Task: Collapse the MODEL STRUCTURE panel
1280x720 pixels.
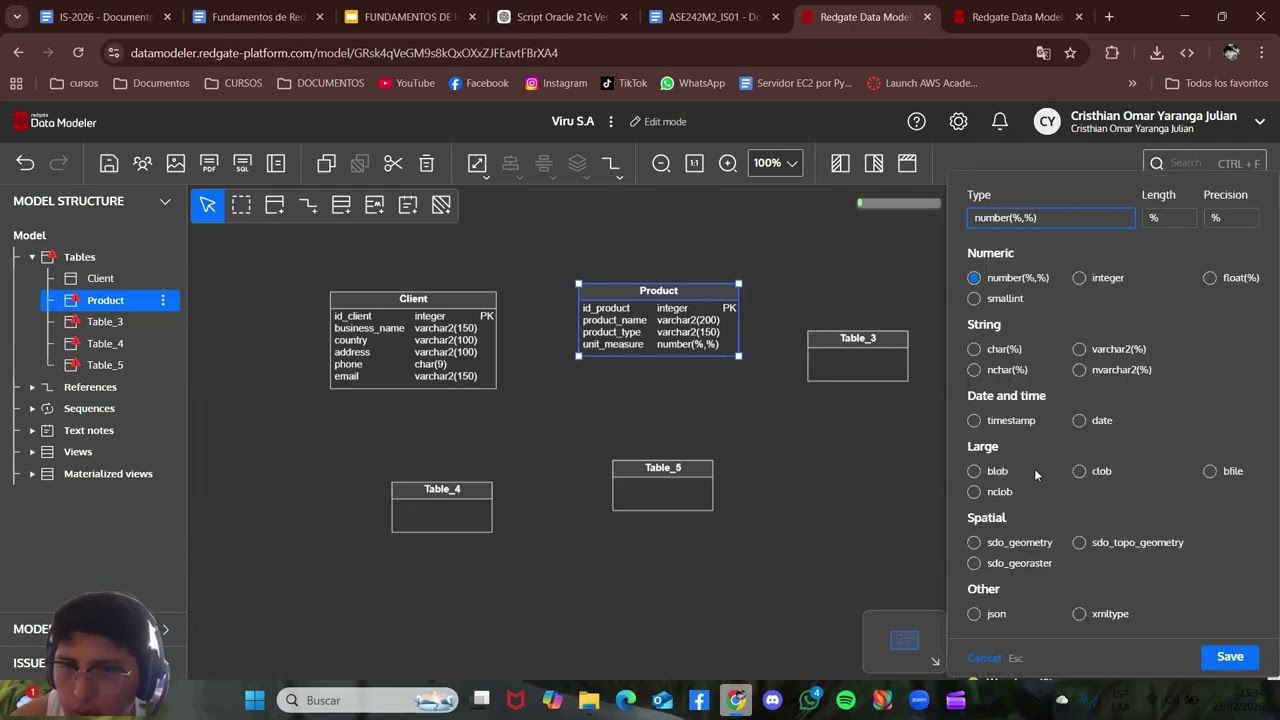Action: coord(165,201)
